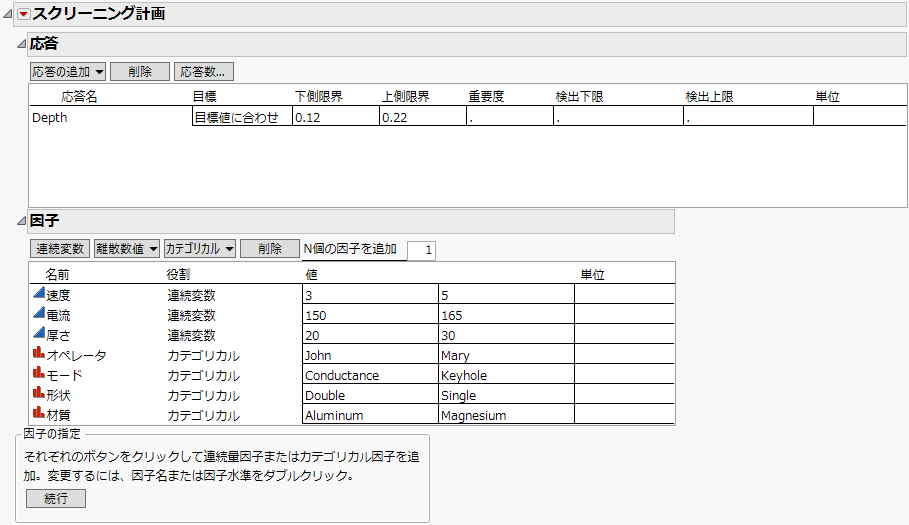This screenshot has height=525, width=909.
Task: Click the 検出下限 cell for Depth
Action: [x=619, y=116]
